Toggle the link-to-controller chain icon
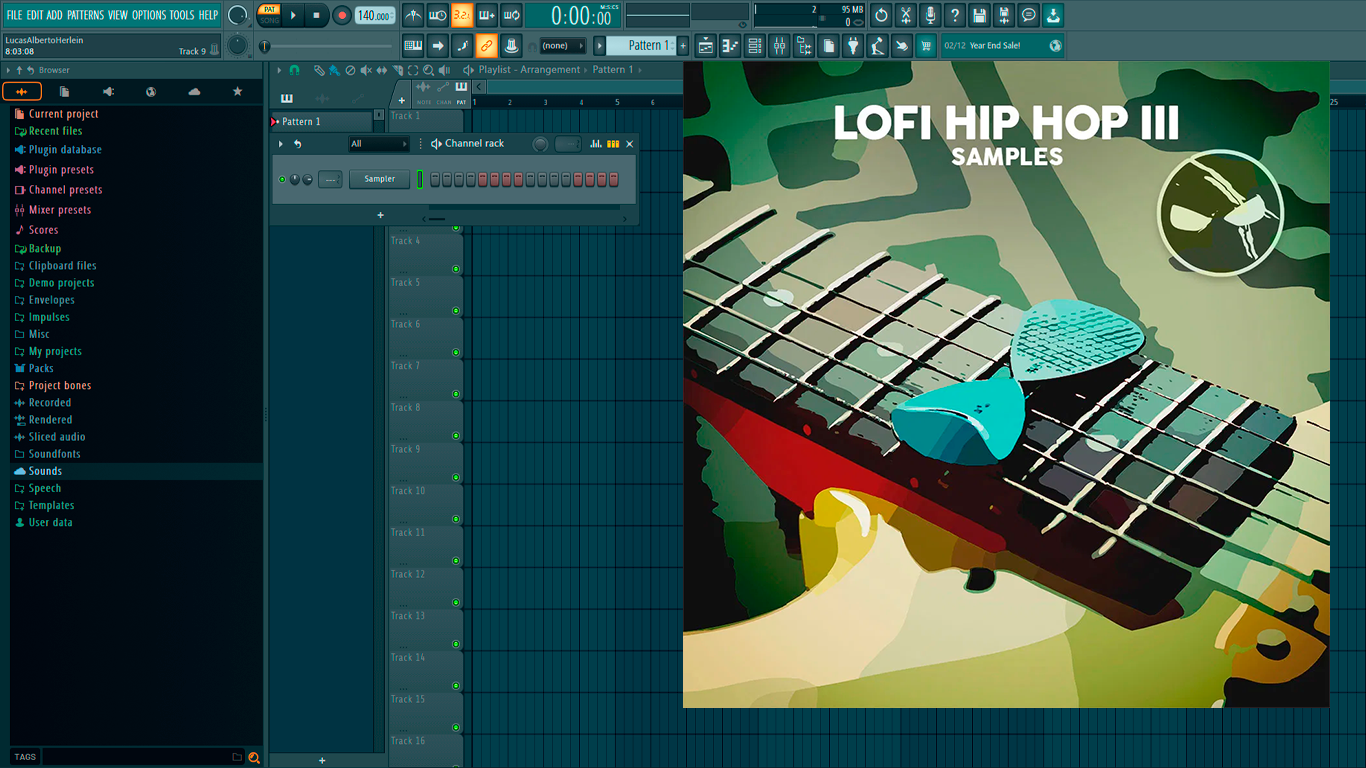 pos(486,45)
